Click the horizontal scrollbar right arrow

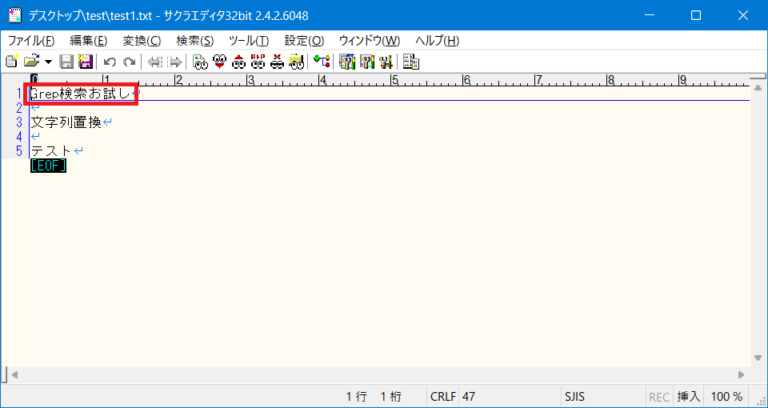click(x=741, y=374)
